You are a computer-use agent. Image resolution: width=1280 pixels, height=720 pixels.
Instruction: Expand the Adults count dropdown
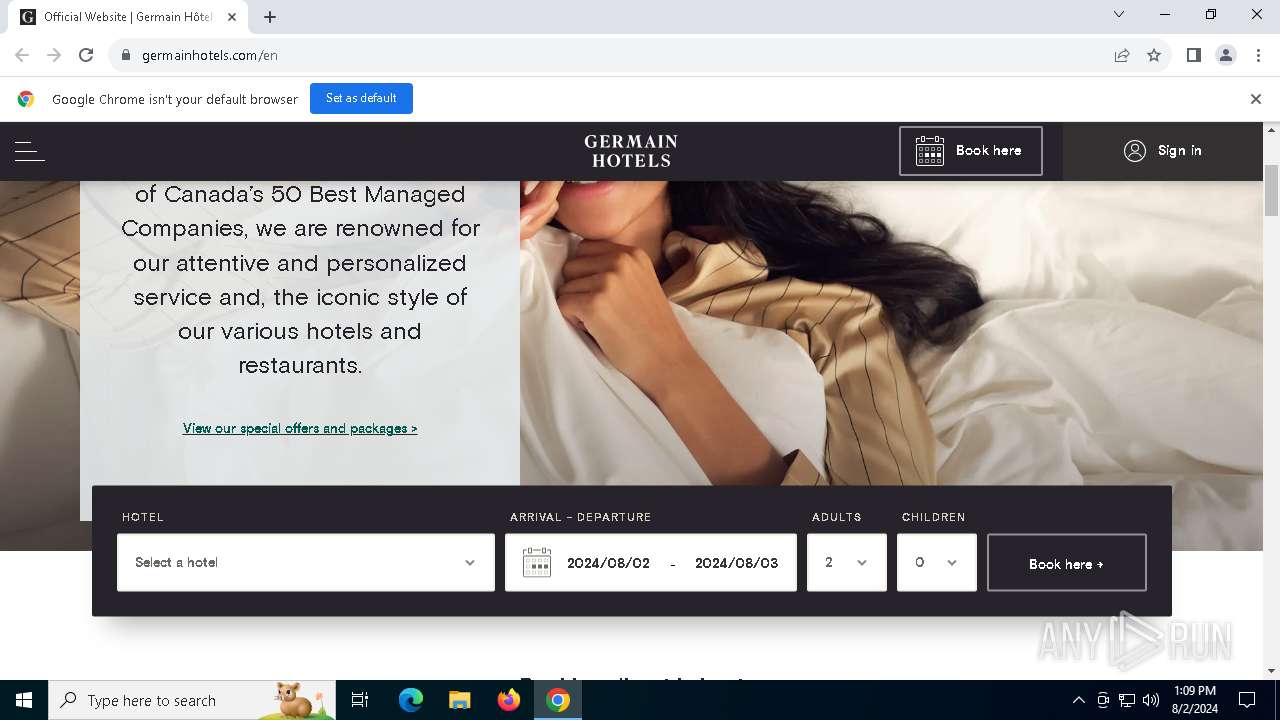click(x=847, y=562)
